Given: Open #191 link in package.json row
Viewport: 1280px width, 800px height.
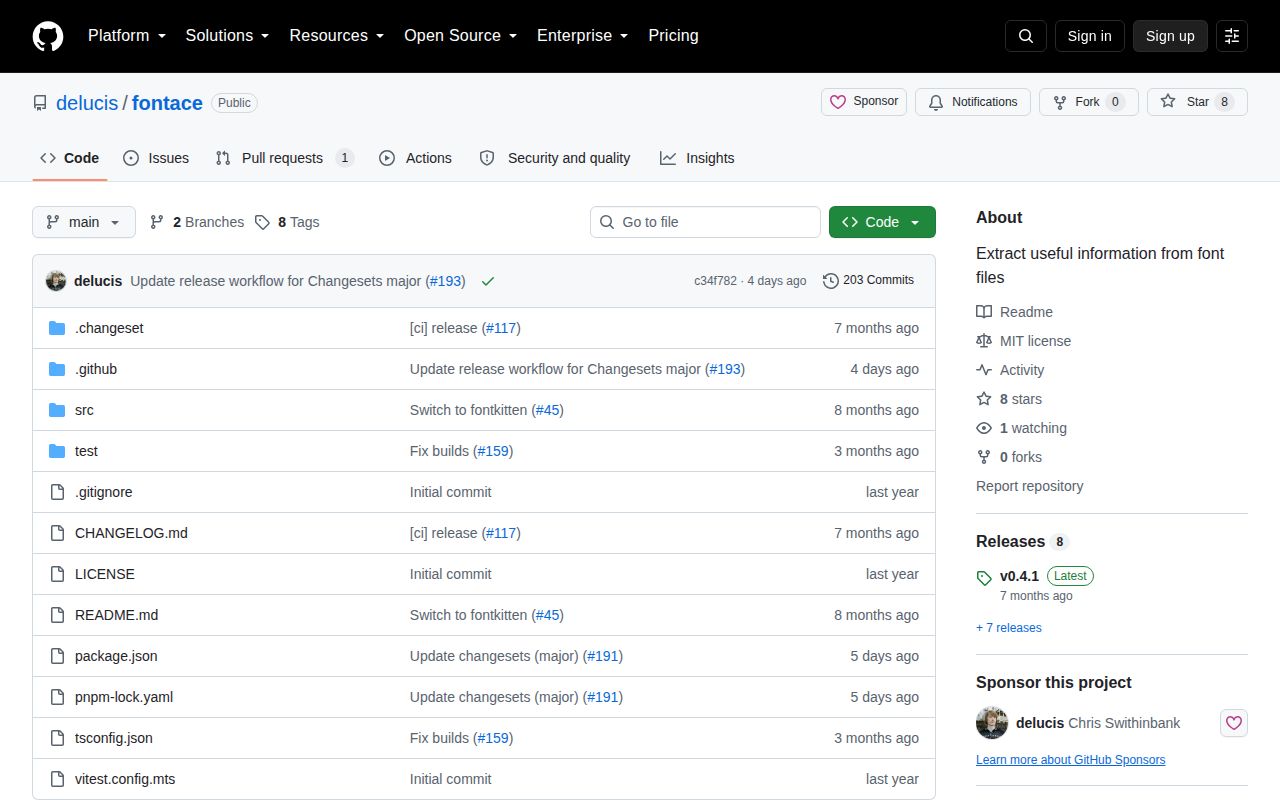Looking at the screenshot, I should pos(603,656).
